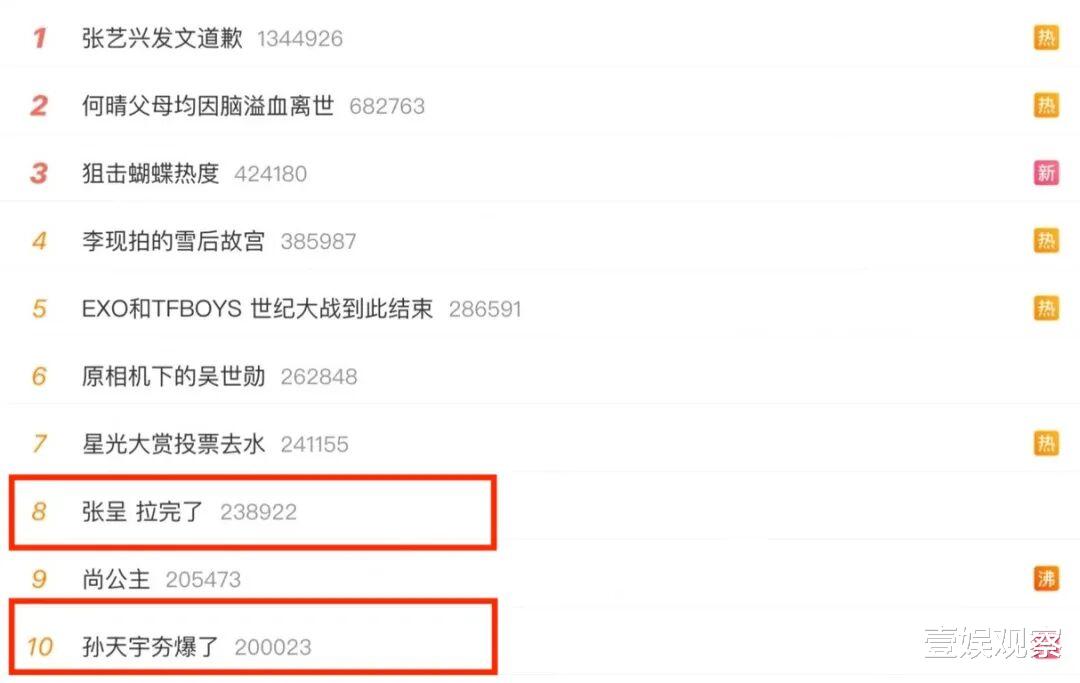Click the 壹娱观察 watermark logo
1080x683 pixels.
993,642
